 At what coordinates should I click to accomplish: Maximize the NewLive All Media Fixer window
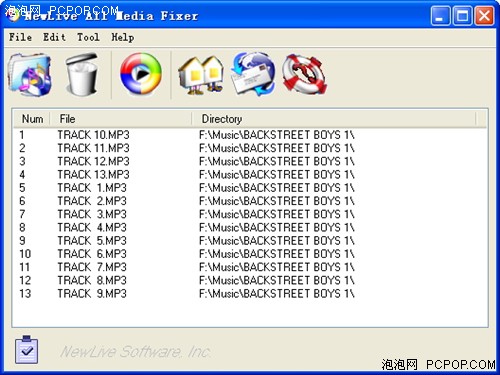[462, 15]
